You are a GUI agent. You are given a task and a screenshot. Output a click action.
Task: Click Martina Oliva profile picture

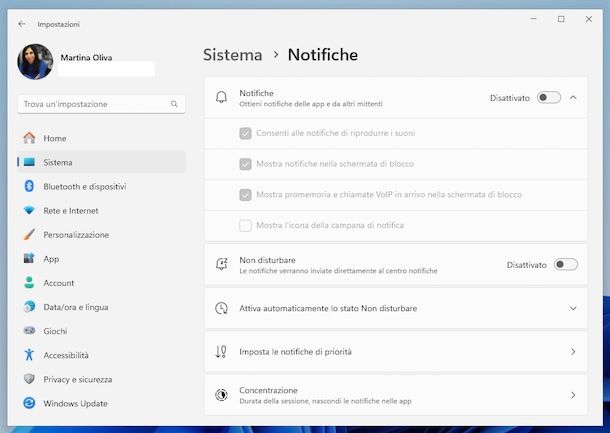pyautogui.click(x=35, y=62)
